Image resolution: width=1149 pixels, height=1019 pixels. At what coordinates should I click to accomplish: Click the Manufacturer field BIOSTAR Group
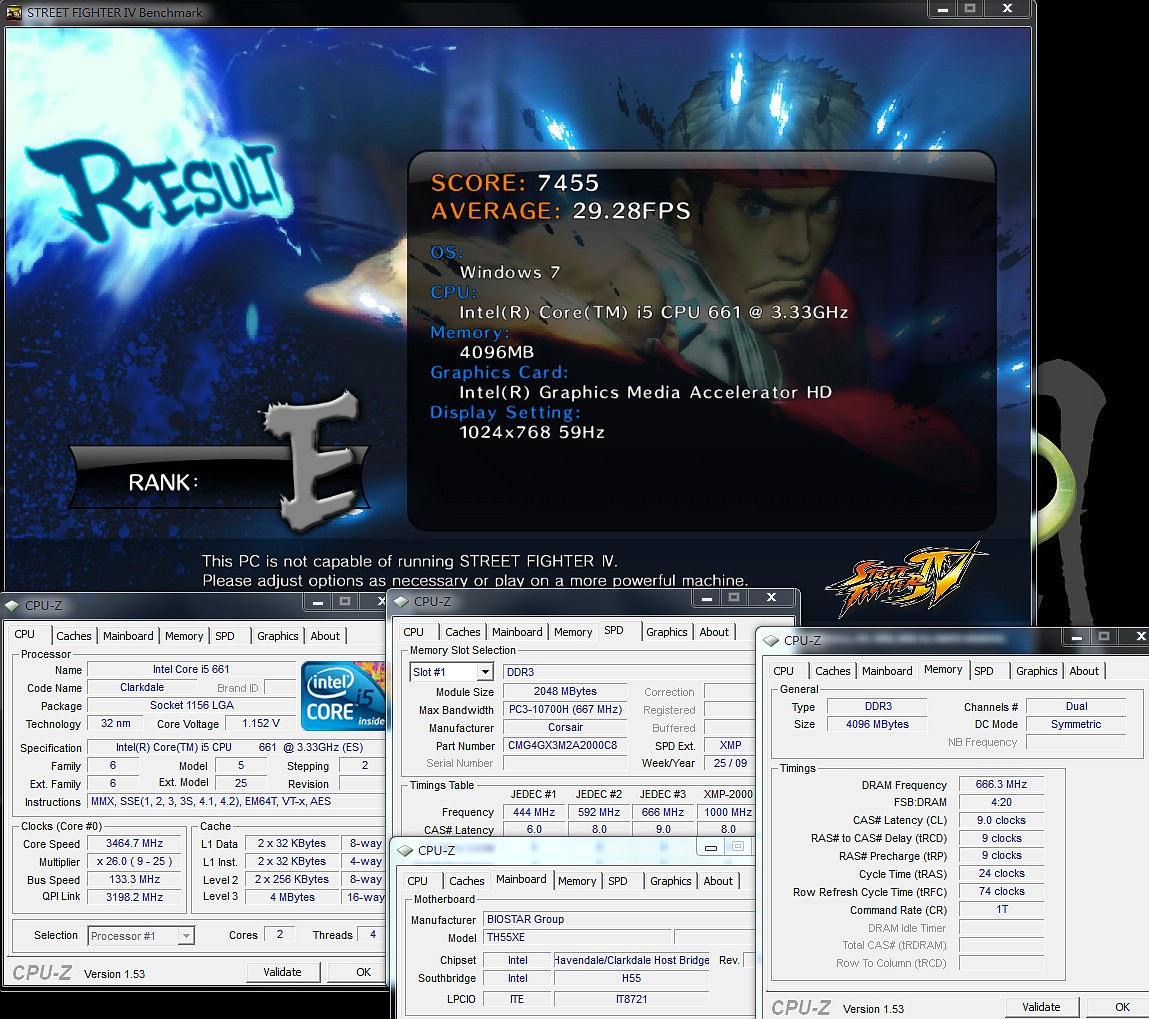click(621, 919)
